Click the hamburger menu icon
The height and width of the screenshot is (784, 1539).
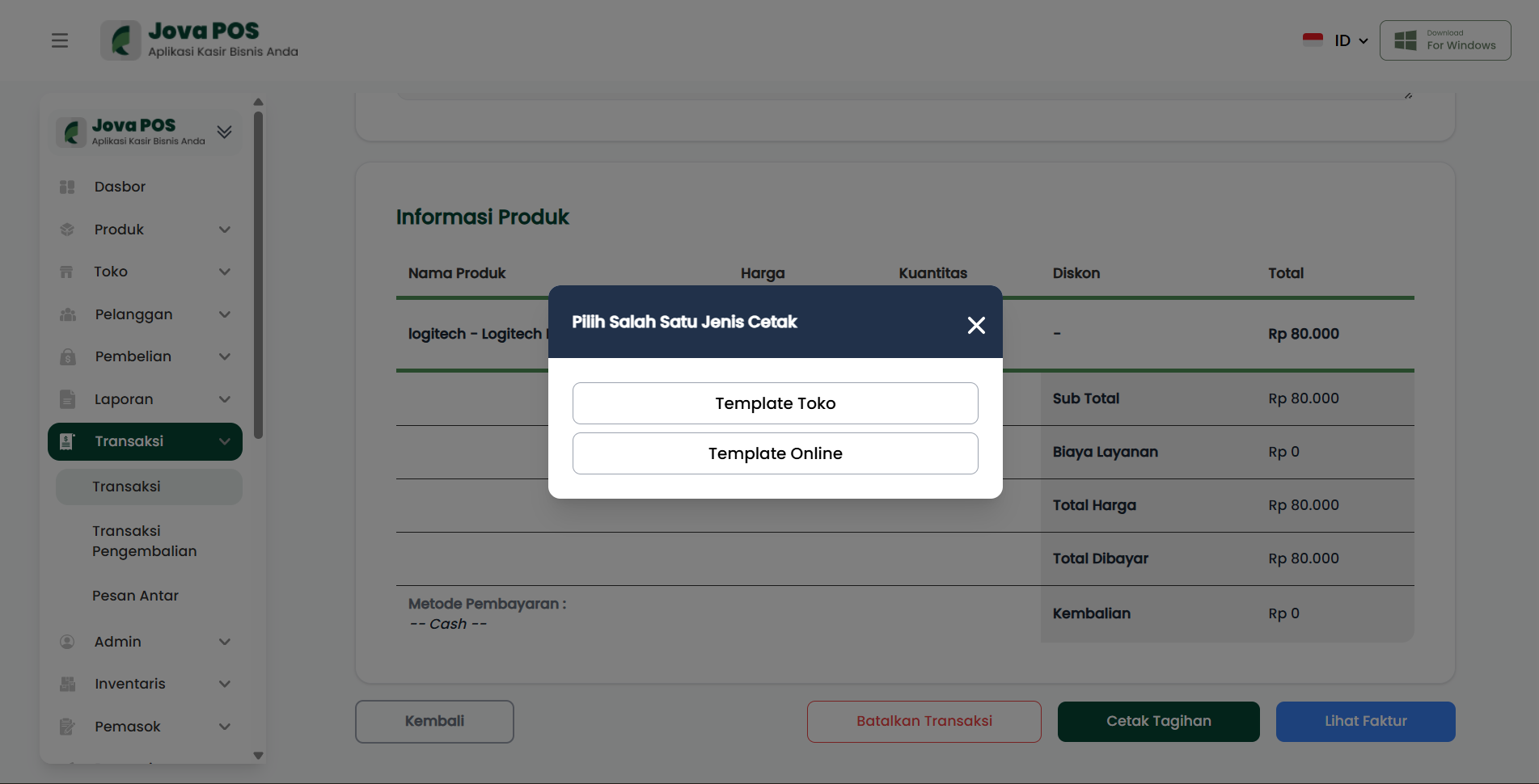point(60,40)
